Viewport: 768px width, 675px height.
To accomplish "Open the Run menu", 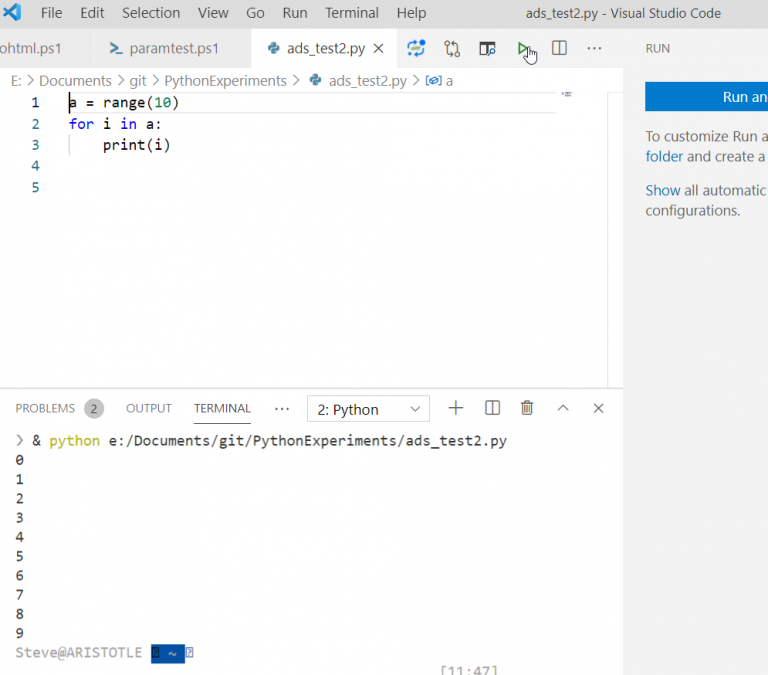I will 295,13.
